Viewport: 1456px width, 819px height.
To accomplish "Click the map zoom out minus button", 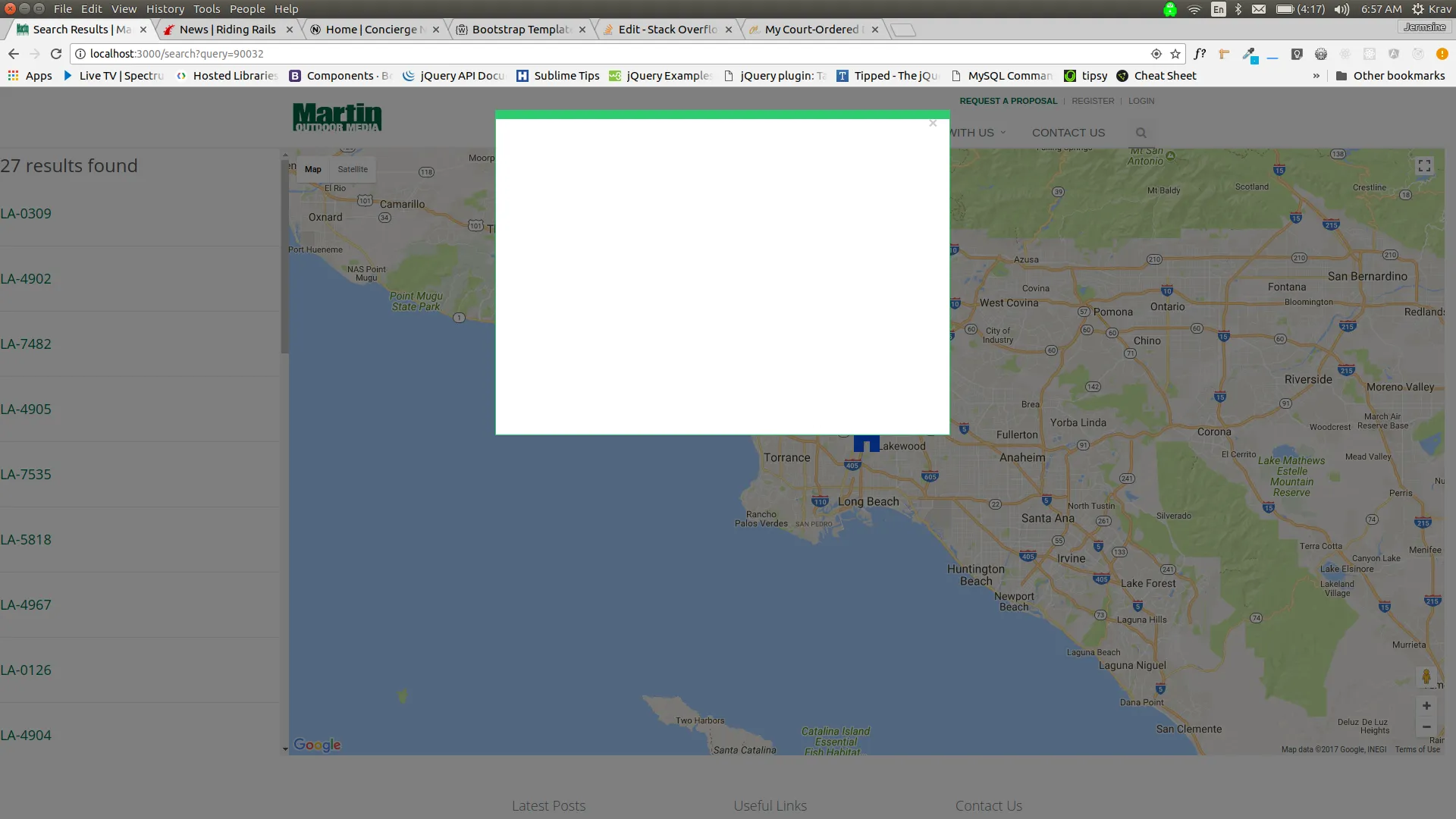I will tap(1426, 726).
